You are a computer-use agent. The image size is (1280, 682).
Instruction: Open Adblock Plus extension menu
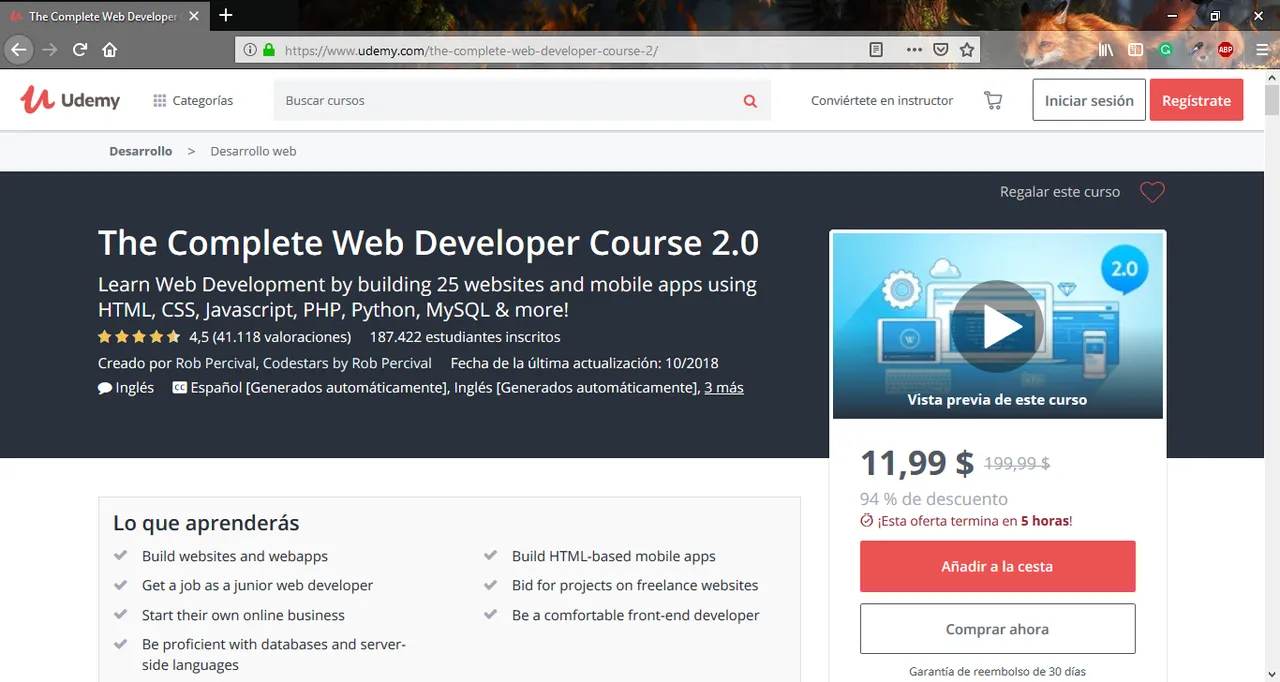tap(1226, 49)
